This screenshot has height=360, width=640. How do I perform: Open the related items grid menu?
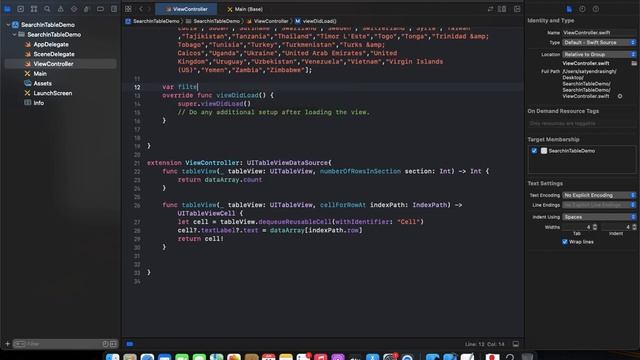click(x=128, y=9)
